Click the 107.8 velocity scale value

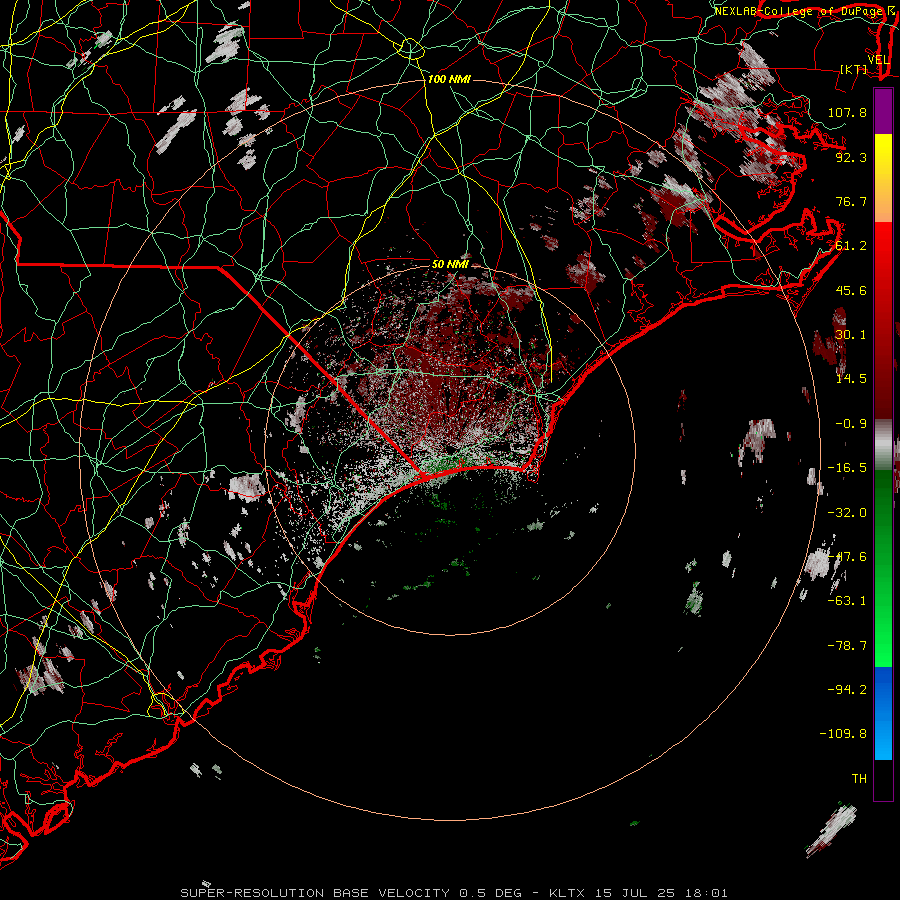coord(847,112)
